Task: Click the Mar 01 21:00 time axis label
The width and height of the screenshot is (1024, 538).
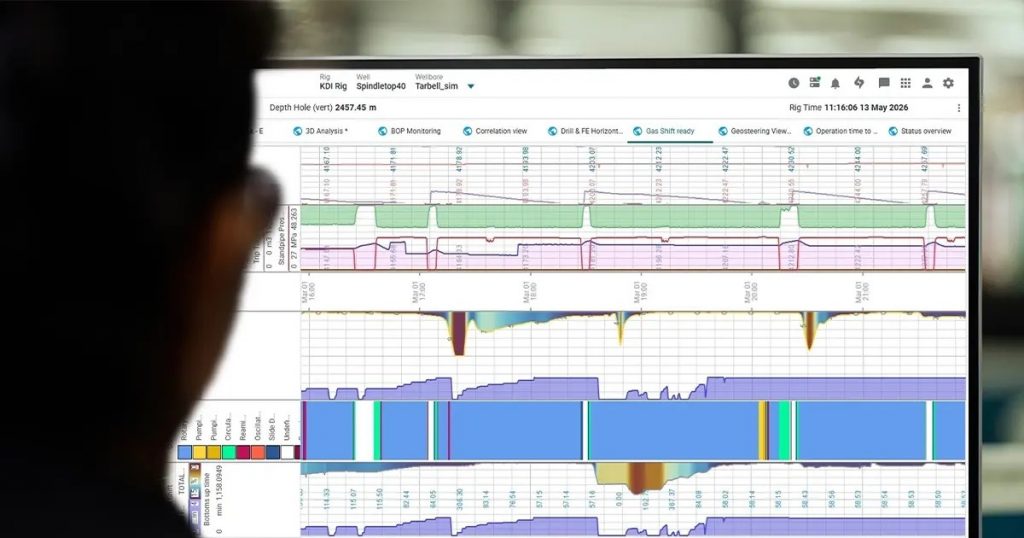Action: [x=862, y=292]
